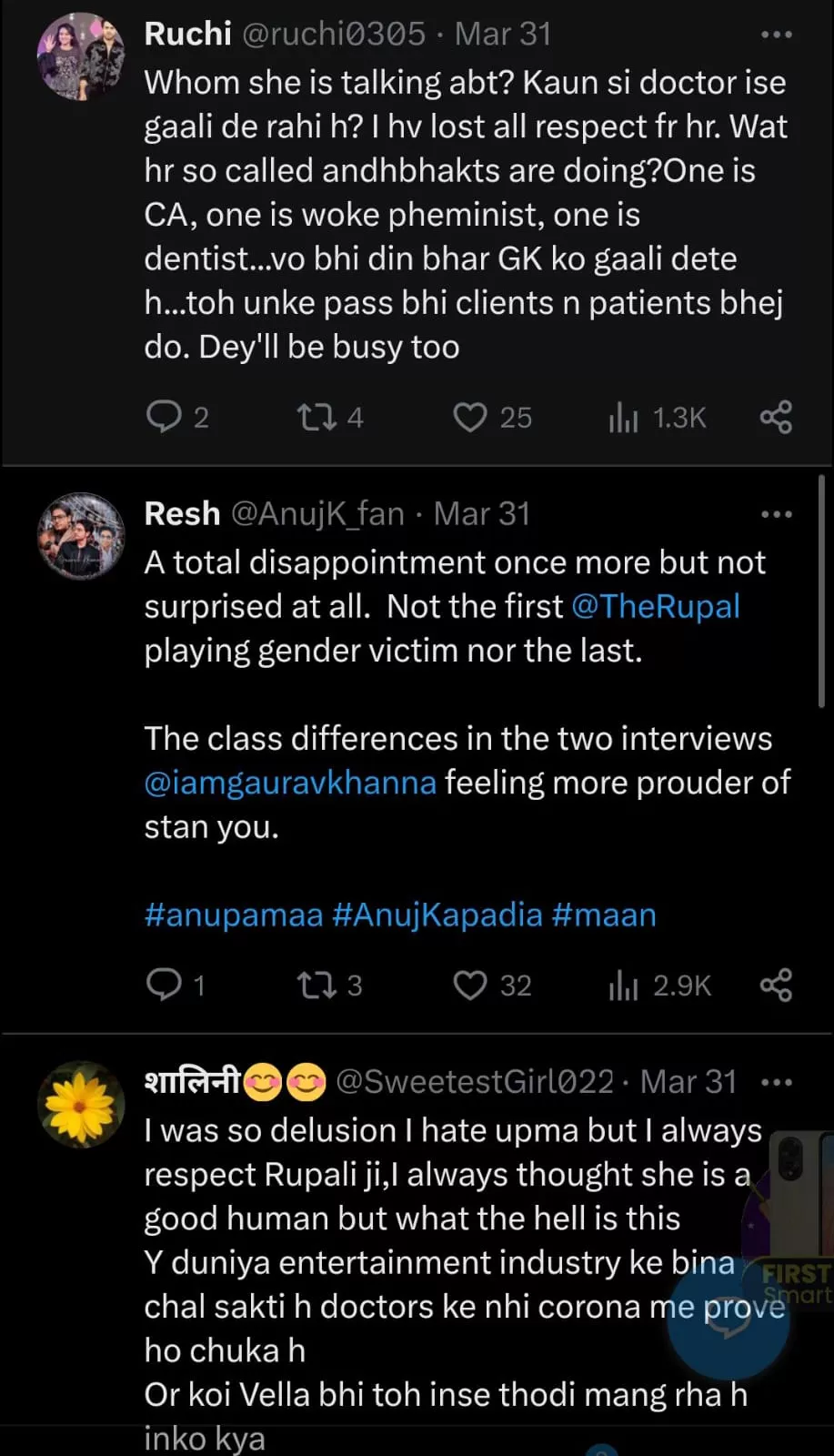834x1456 pixels.
Task: Open the sunflower profile avatar
Action: pos(81,1104)
